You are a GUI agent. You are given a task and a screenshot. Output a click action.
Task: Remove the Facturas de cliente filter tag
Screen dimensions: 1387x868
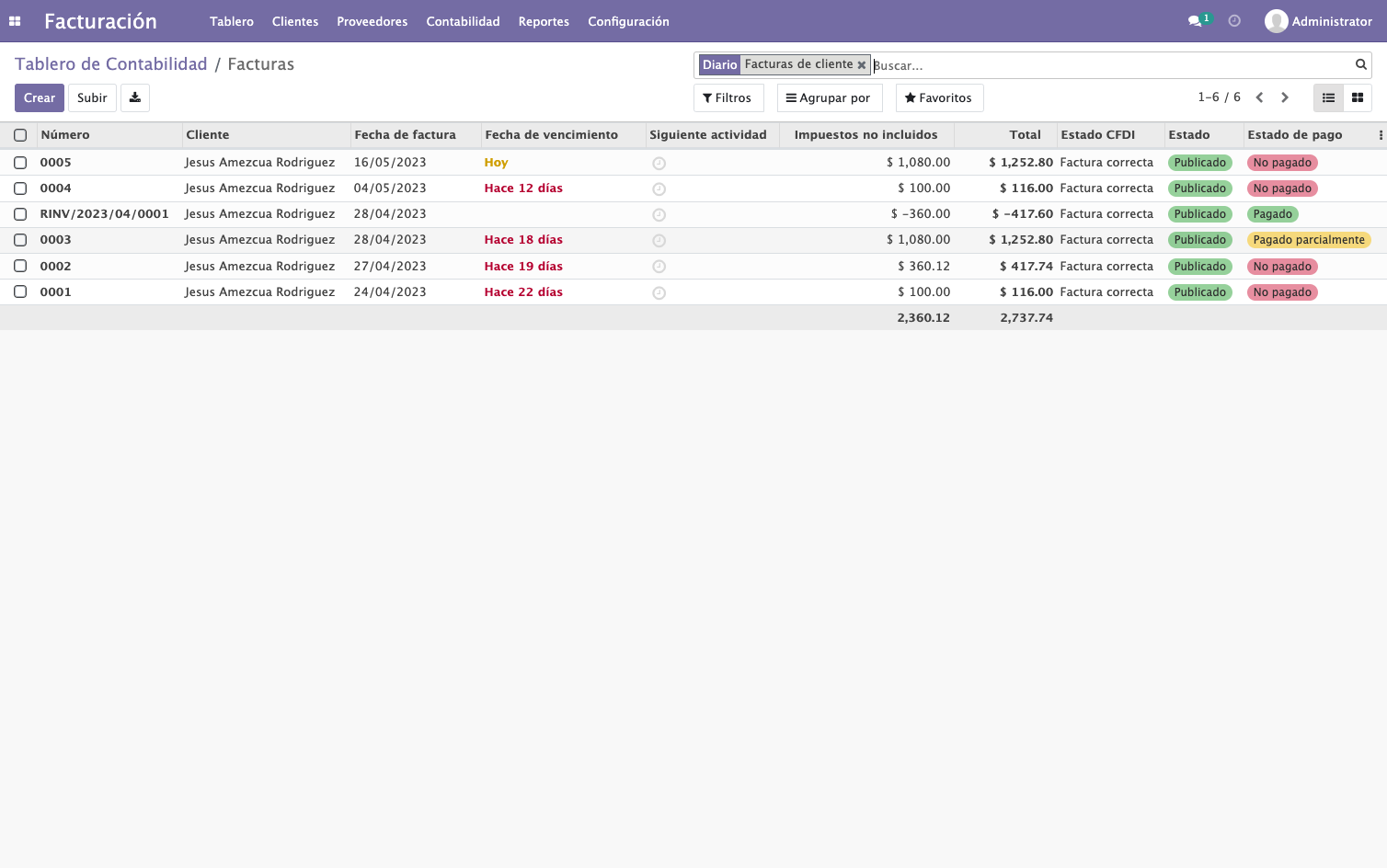tap(862, 65)
